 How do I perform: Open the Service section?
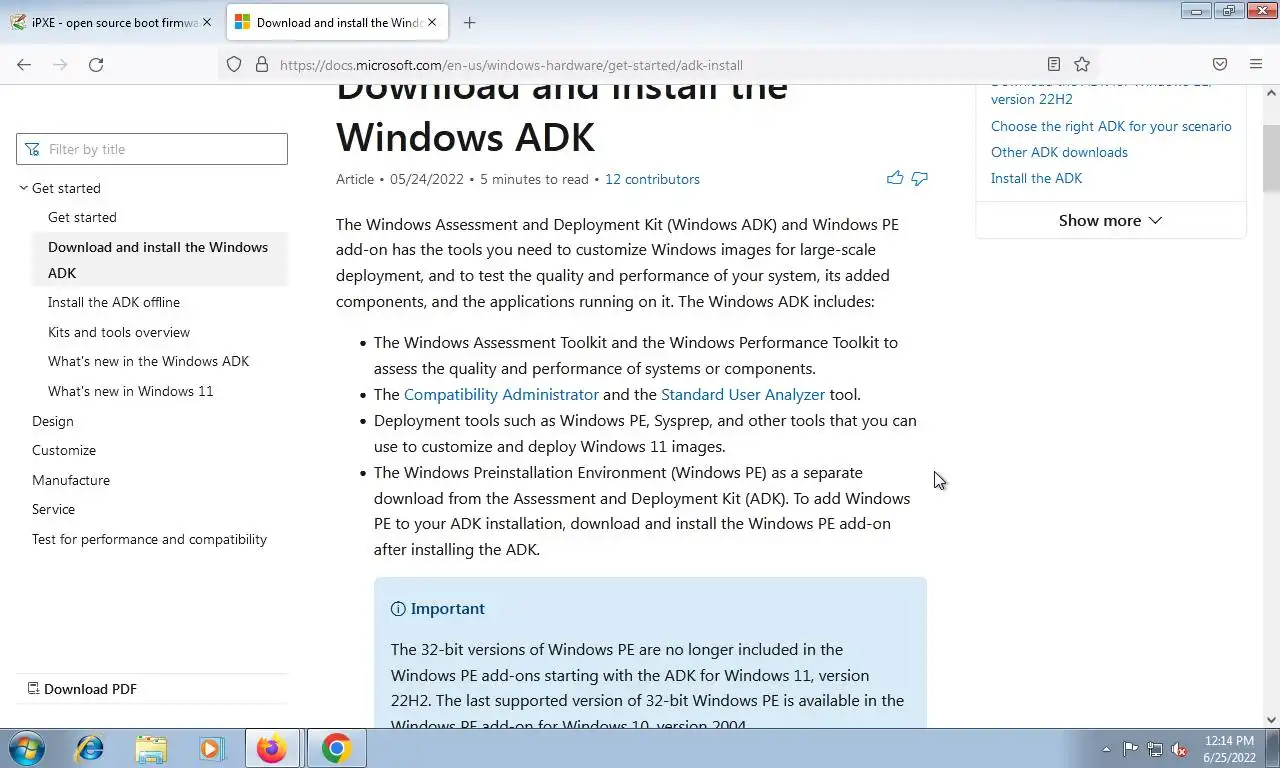(53, 509)
